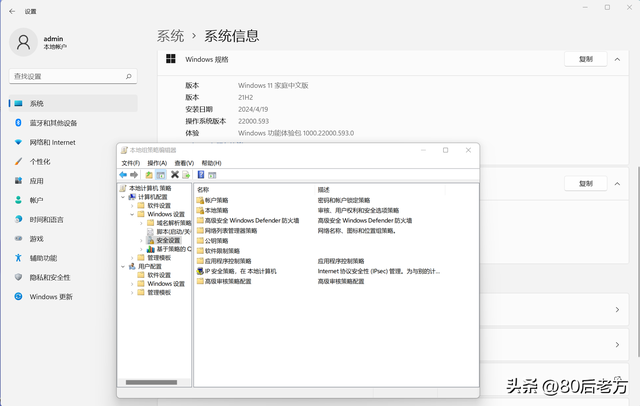Expand Windows 设置 arrow under 用户配置
The width and height of the screenshot is (640, 406).
coord(132,284)
